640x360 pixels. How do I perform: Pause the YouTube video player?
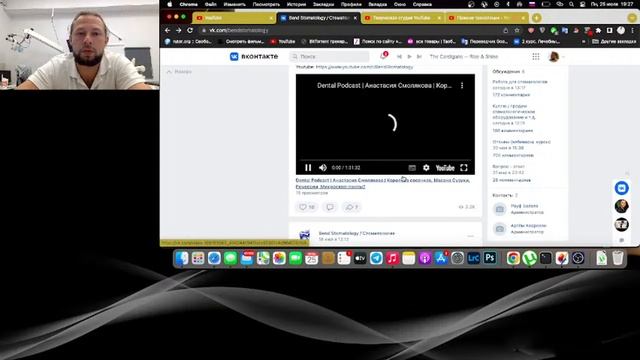(308, 168)
